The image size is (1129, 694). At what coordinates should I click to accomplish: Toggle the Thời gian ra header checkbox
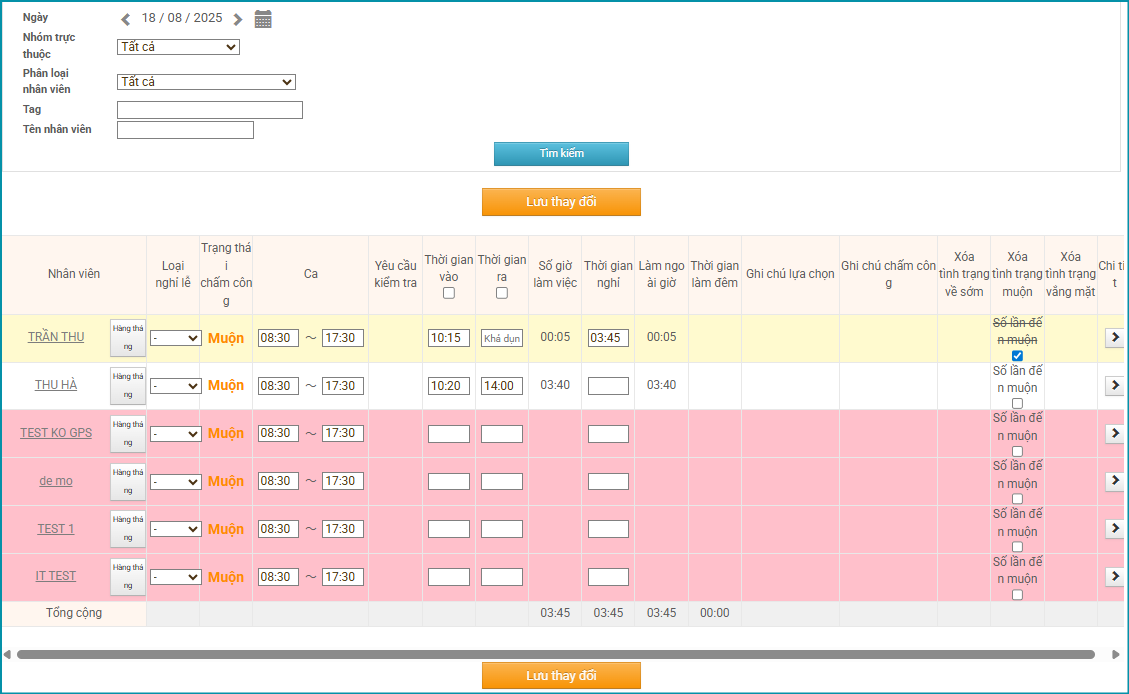click(502, 293)
